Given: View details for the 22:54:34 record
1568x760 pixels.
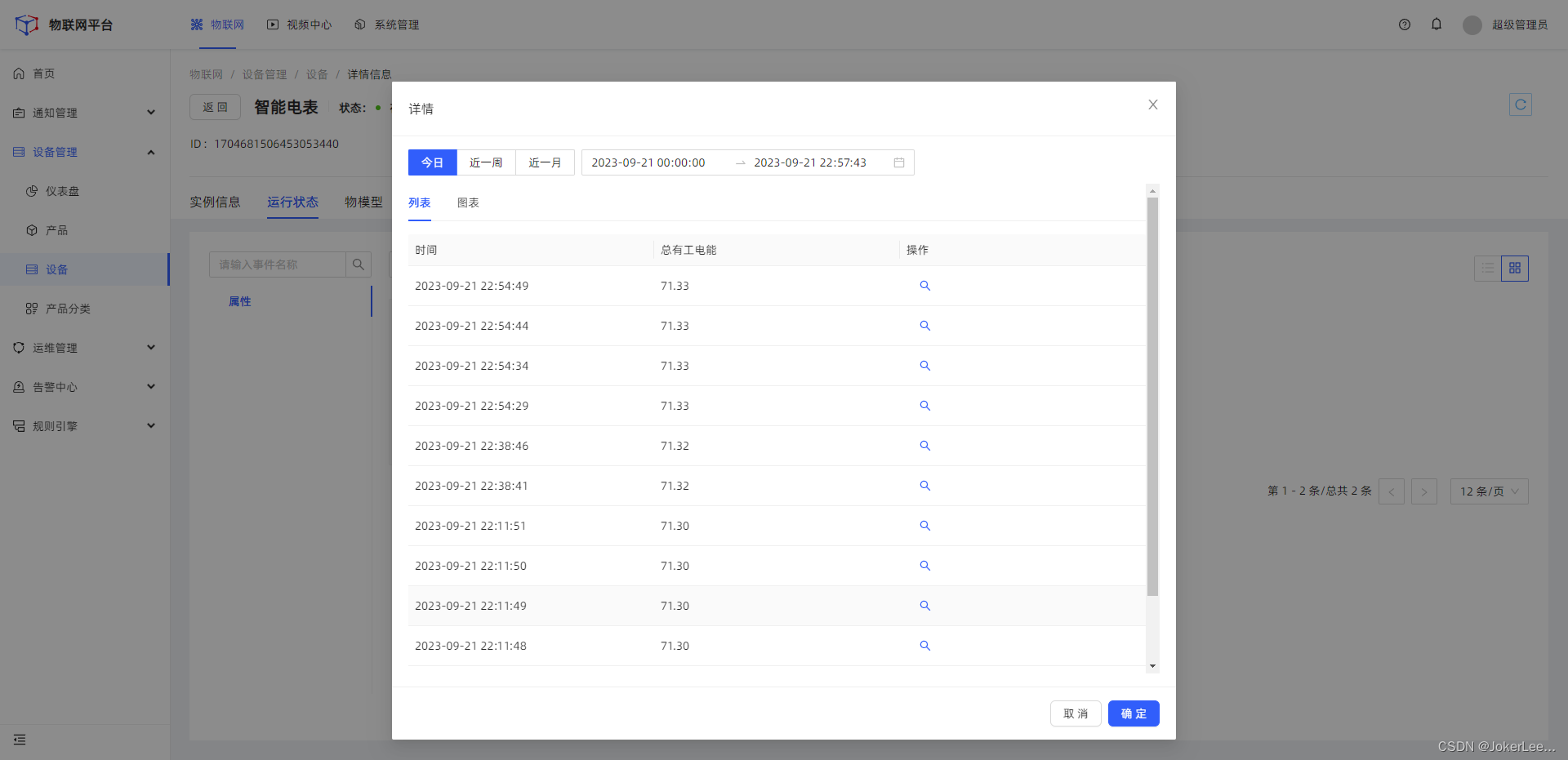Looking at the screenshot, I should point(924,366).
